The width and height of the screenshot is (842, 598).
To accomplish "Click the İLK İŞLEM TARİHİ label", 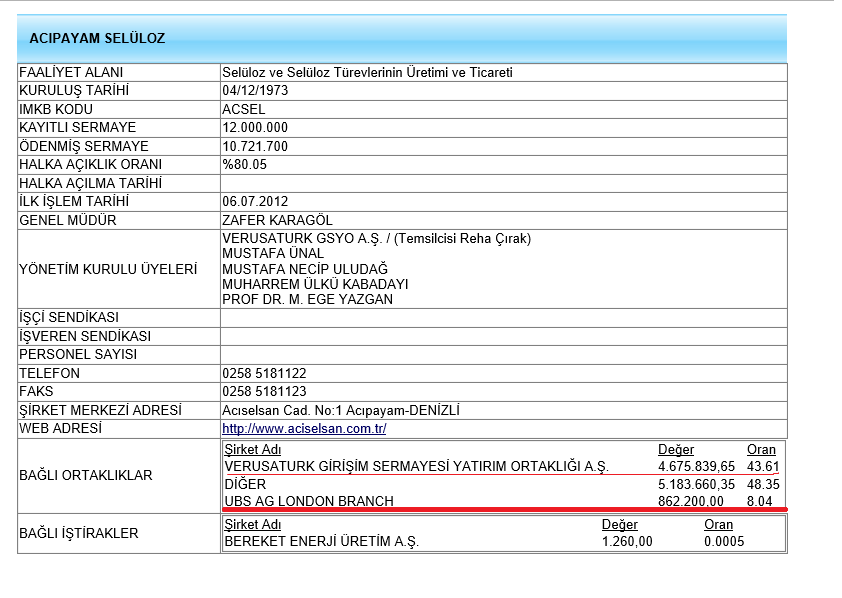I will click(74, 202).
